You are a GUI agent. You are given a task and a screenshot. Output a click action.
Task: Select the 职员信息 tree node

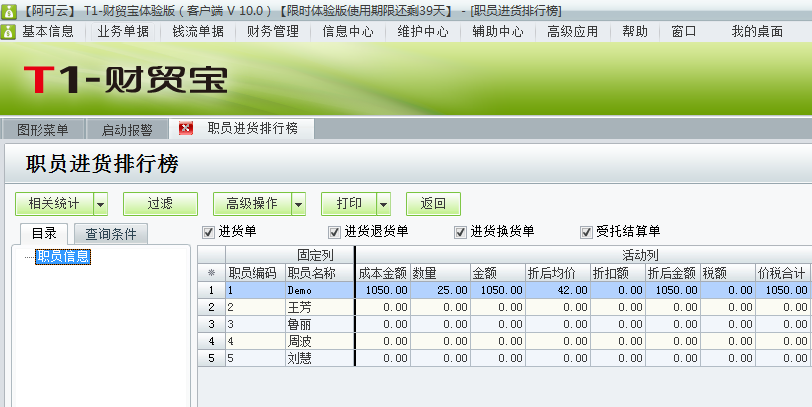point(63,256)
